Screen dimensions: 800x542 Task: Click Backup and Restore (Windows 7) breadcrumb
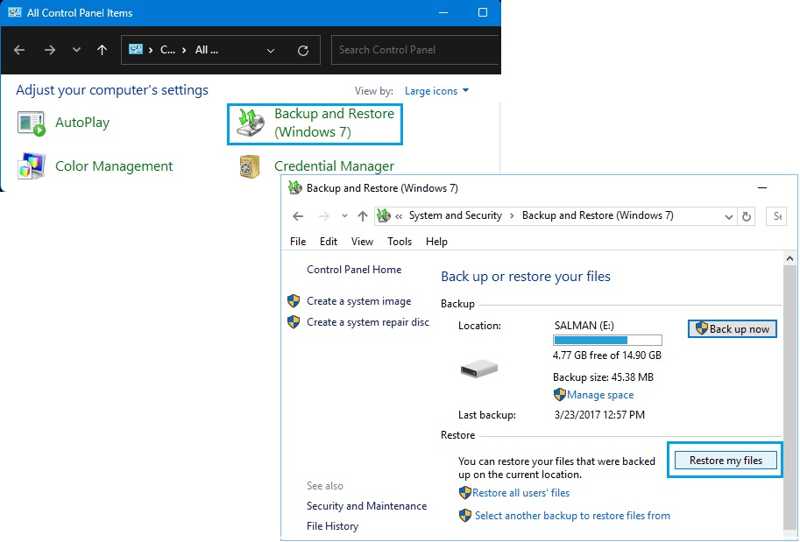point(597,216)
